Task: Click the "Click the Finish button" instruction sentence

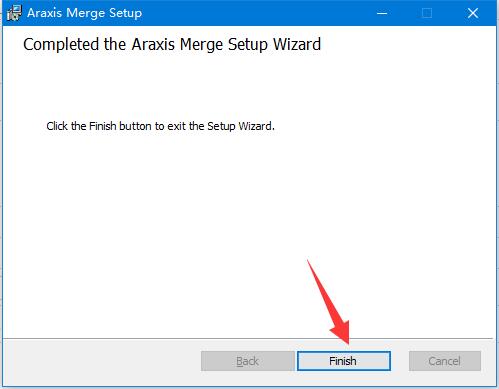Action: click(160, 126)
